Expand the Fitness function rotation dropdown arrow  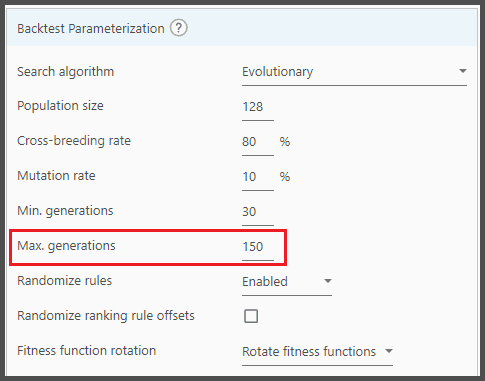click(389, 351)
